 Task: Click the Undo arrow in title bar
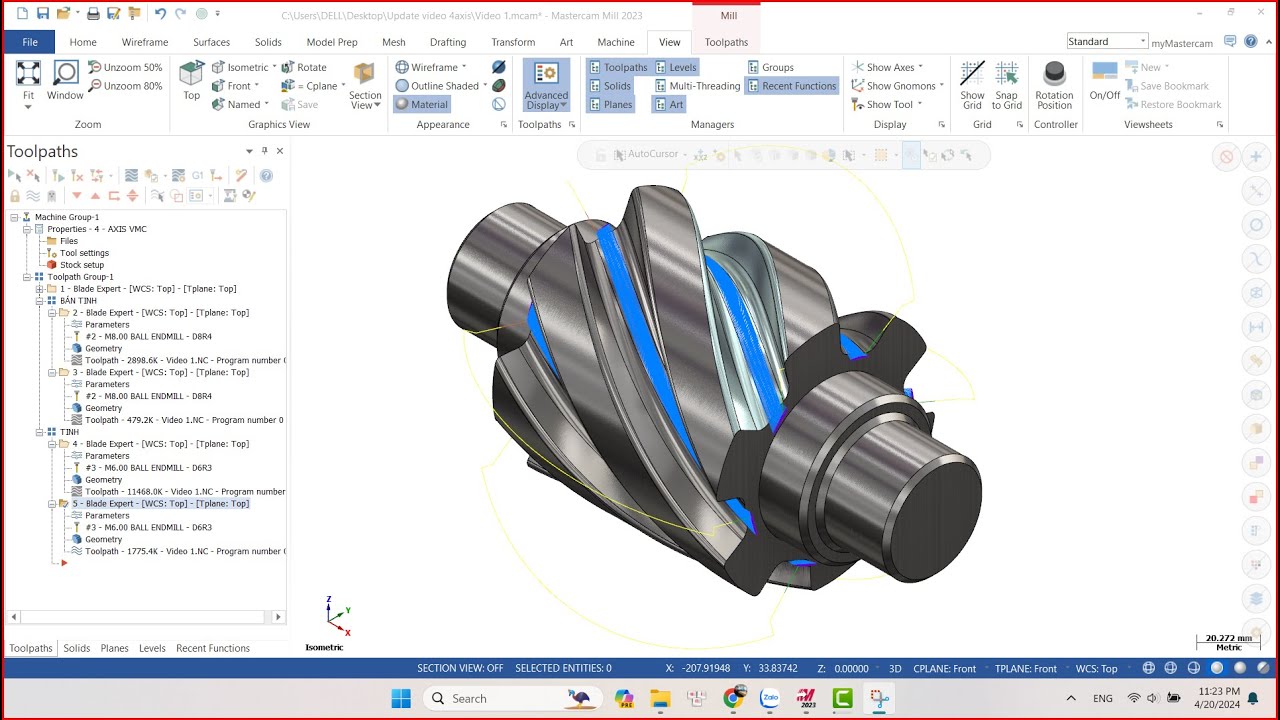pos(160,14)
